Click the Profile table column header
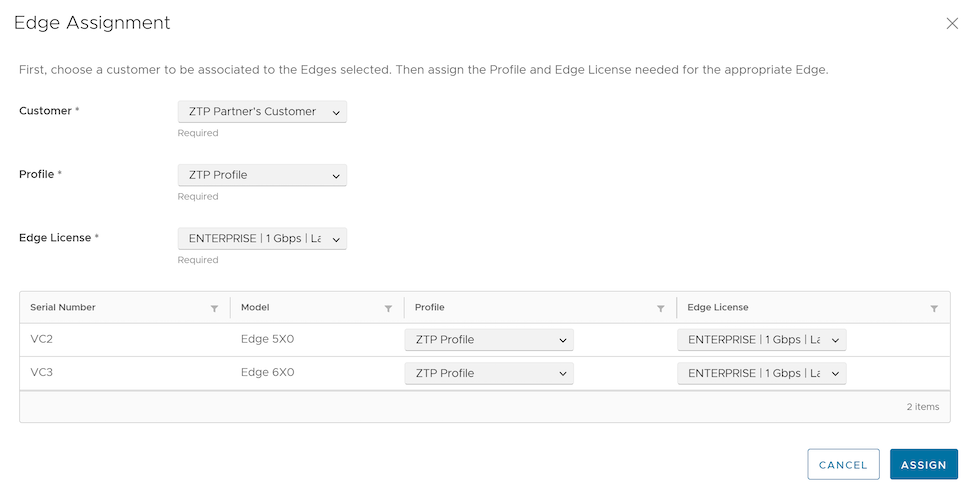Viewport: 972px width, 493px height. tap(430, 308)
